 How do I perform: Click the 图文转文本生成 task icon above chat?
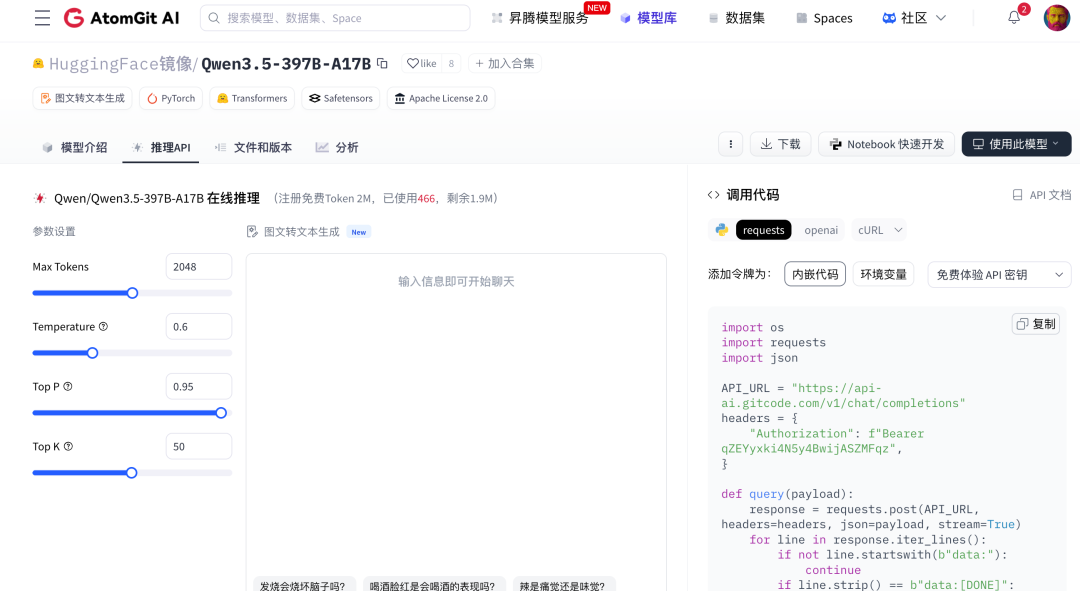pyautogui.click(x=252, y=231)
